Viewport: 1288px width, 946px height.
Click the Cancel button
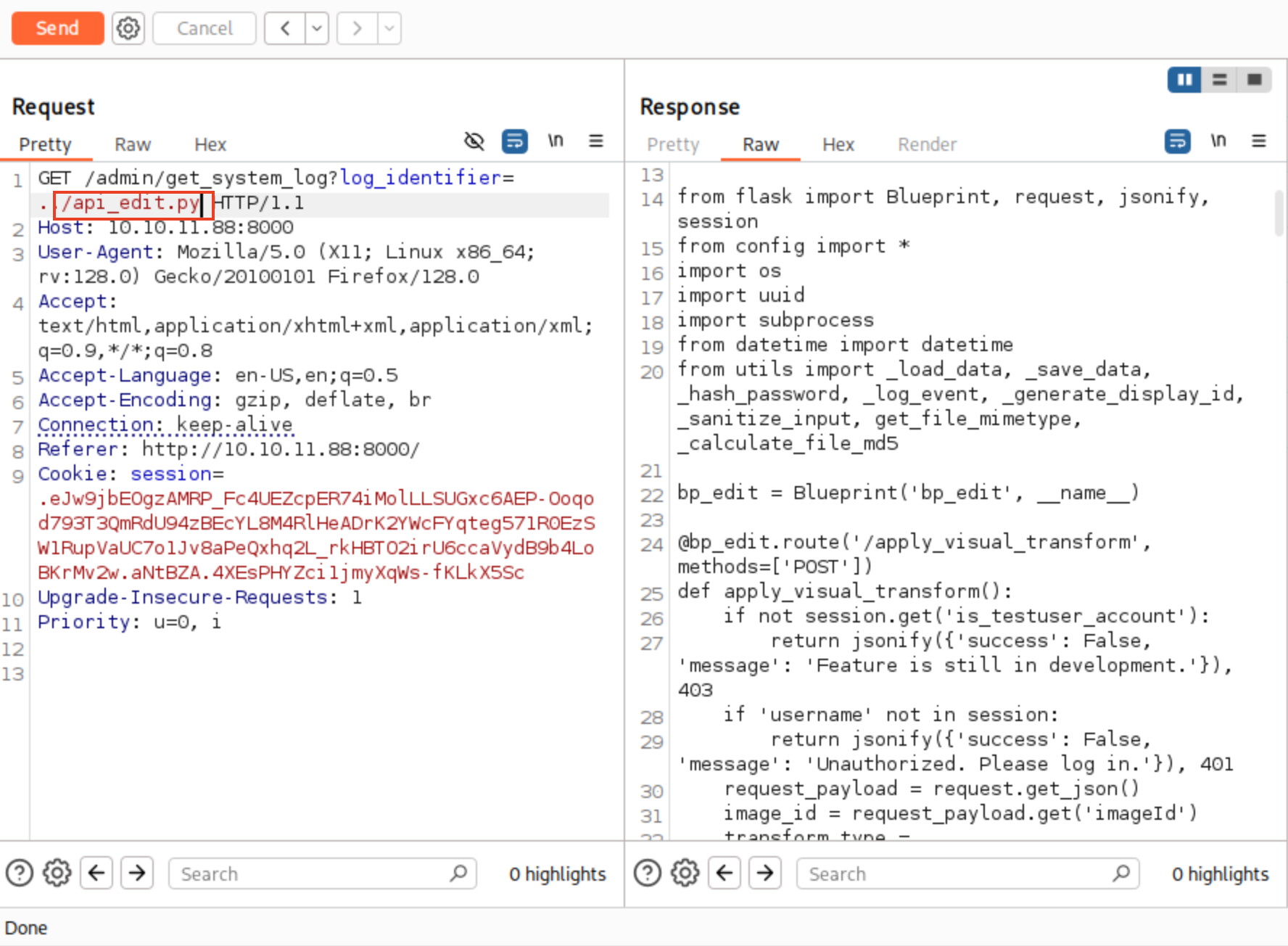pos(205,28)
